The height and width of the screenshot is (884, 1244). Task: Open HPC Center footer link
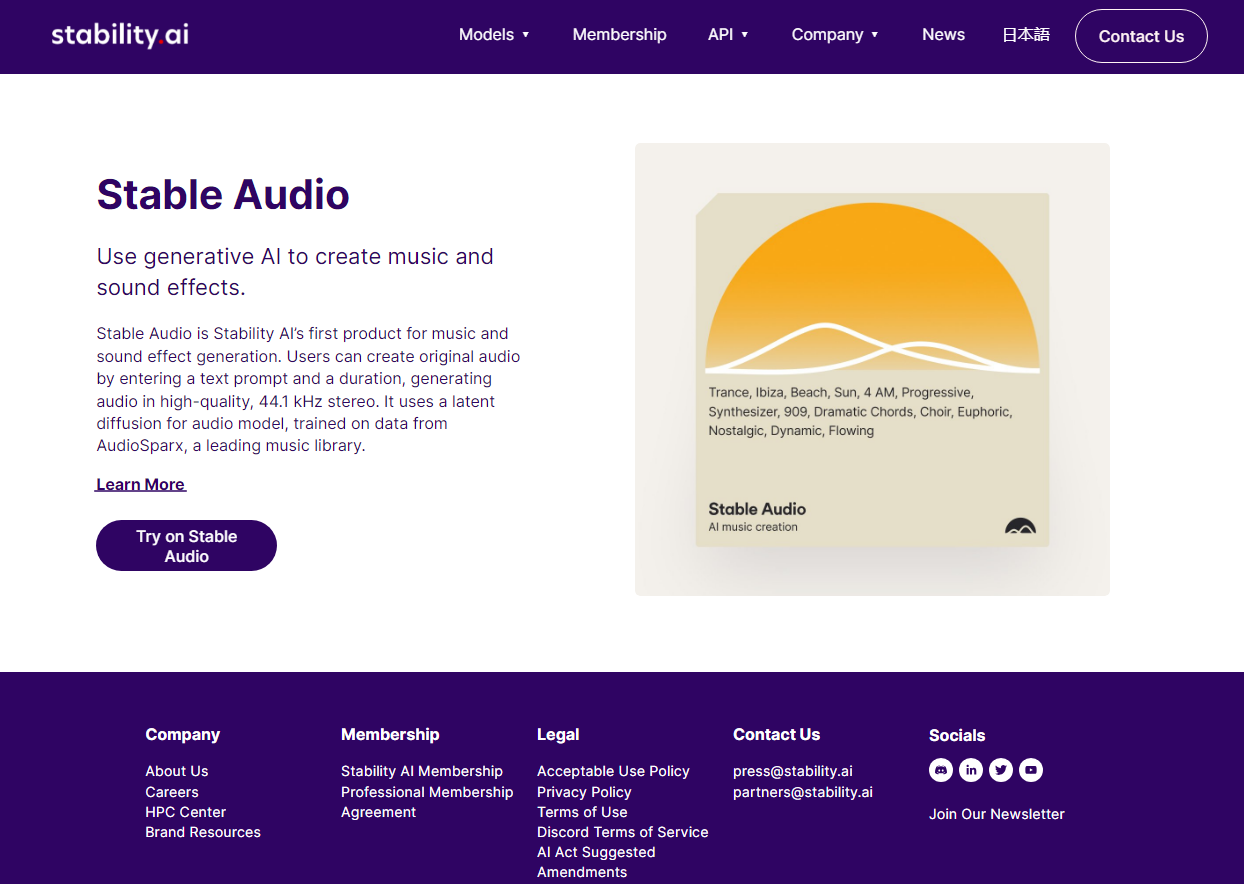coord(186,812)
